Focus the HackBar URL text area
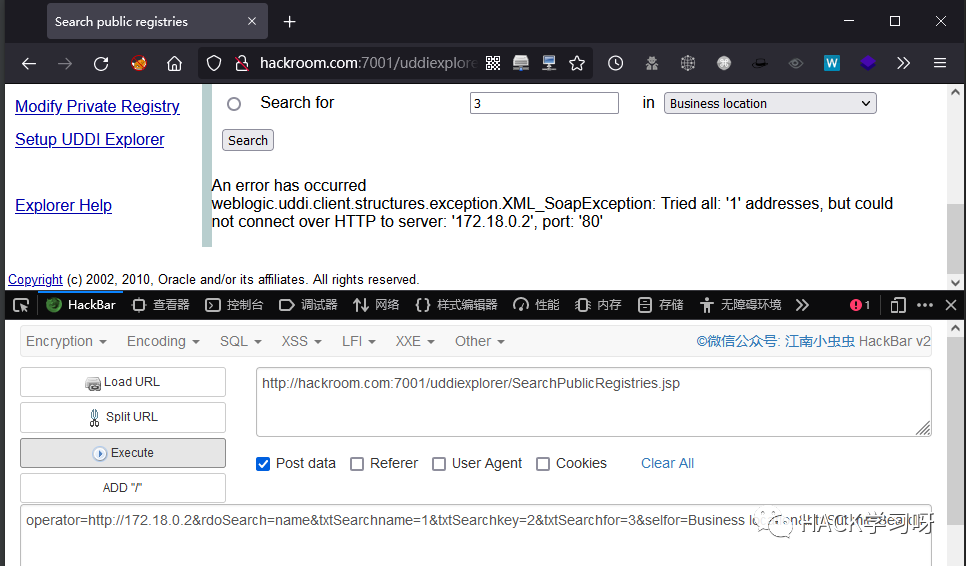 [x=594, y=402]
